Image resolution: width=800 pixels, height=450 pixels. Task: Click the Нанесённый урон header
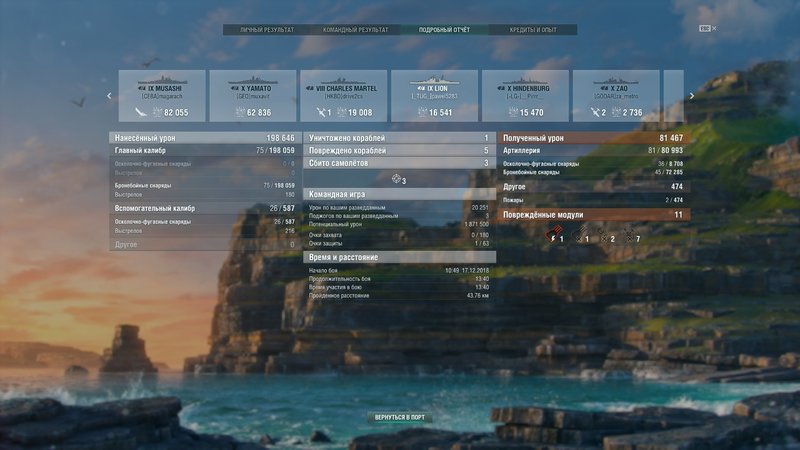pos(204,138)
